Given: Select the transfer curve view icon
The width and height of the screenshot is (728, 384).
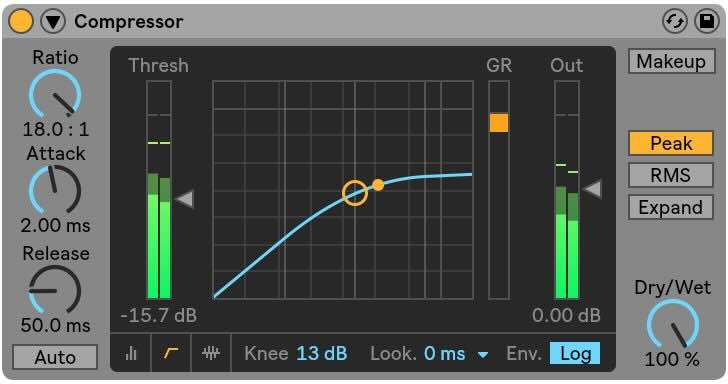Looking at the screenshot, I should click(x=171, y=353).
